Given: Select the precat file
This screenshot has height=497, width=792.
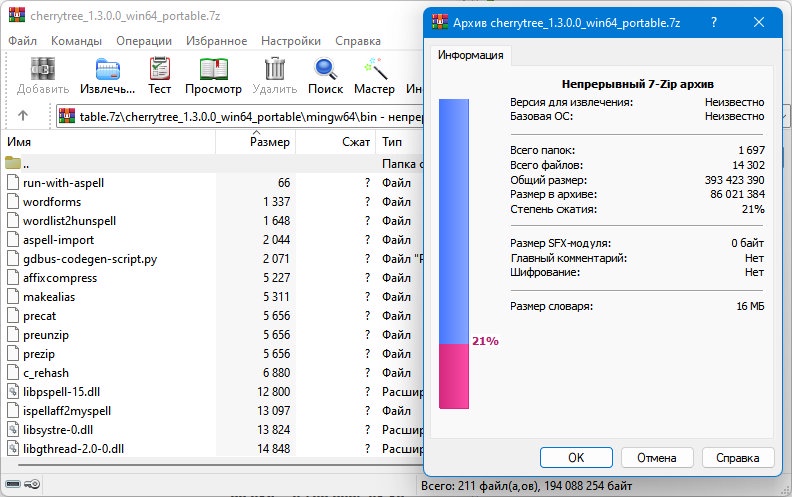Looking at the screenshot, I should tap(39, 316).
